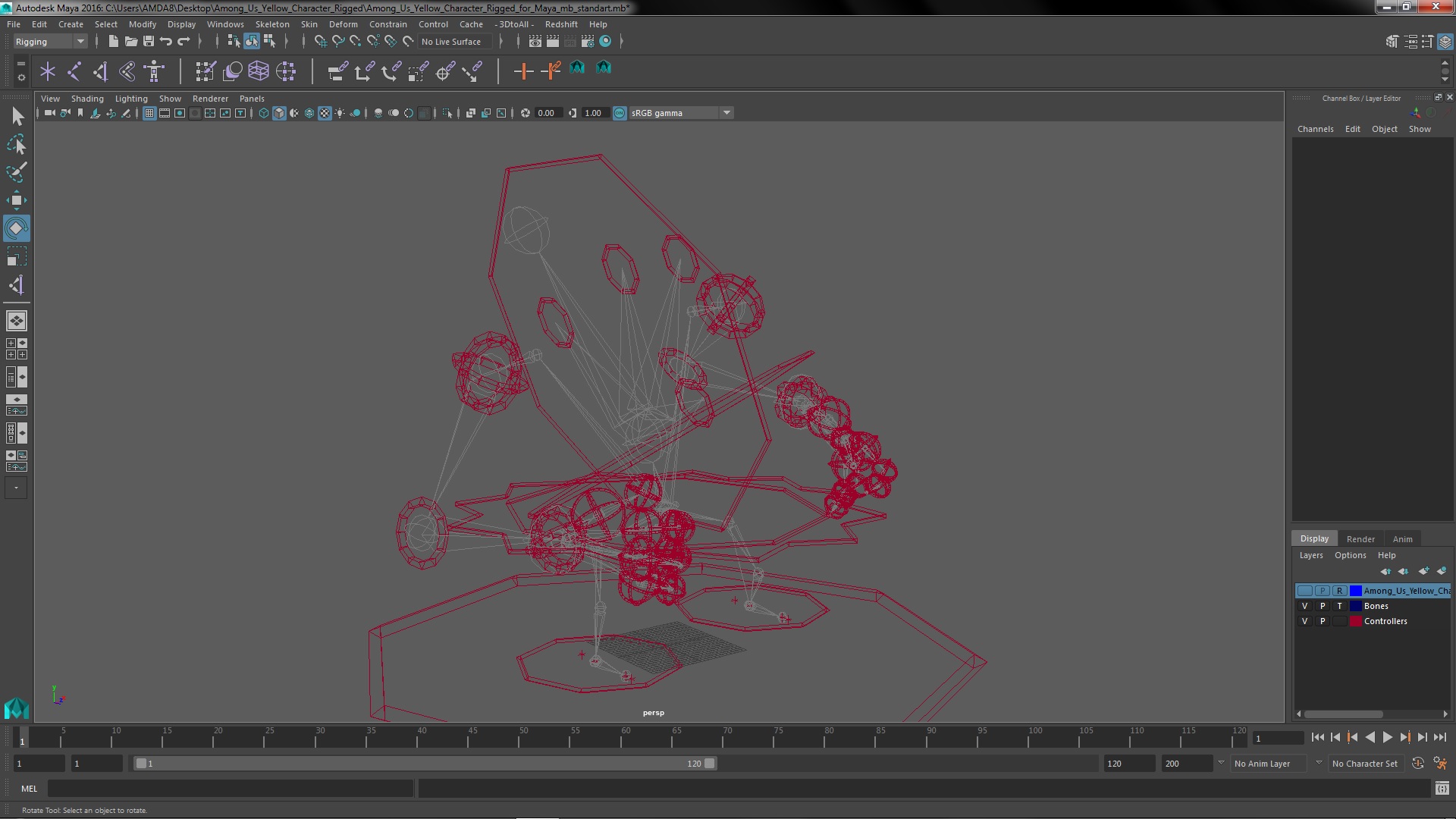1456x819 pixels.
Task: Select the Scale tool in the toolbox
Action: pos(17,256)
